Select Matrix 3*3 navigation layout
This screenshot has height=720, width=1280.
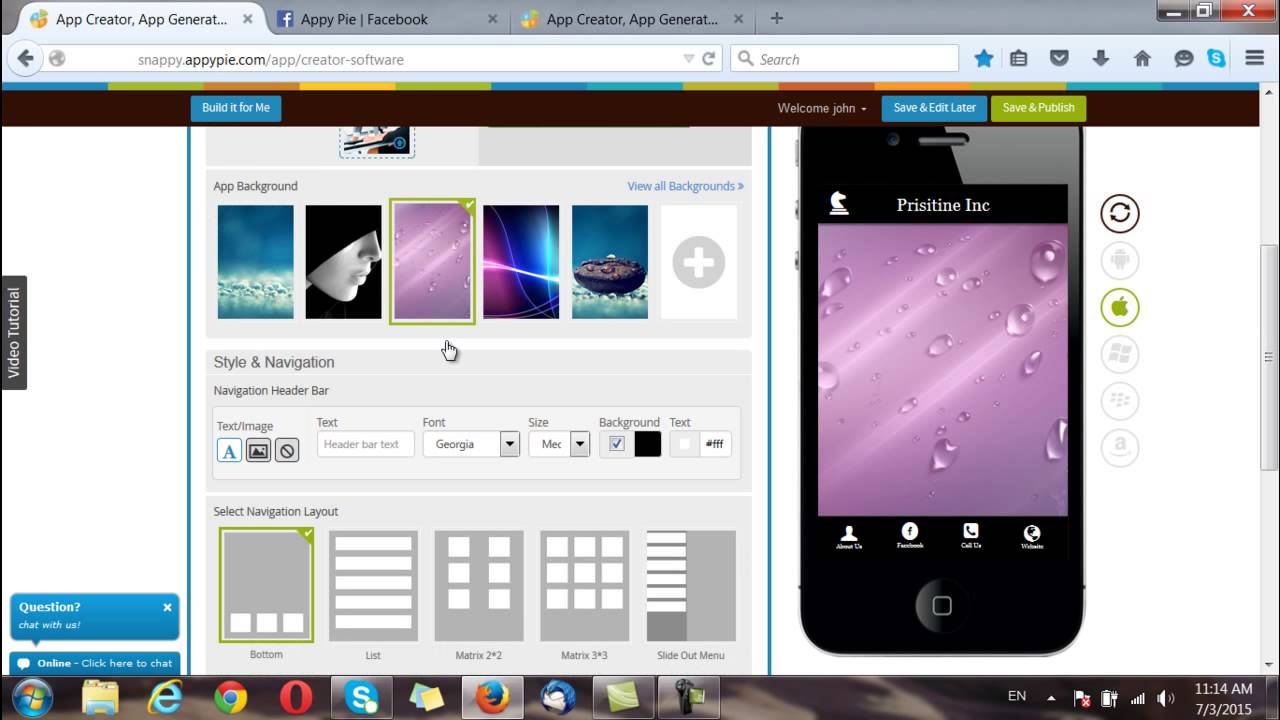(x=585, y=586)
